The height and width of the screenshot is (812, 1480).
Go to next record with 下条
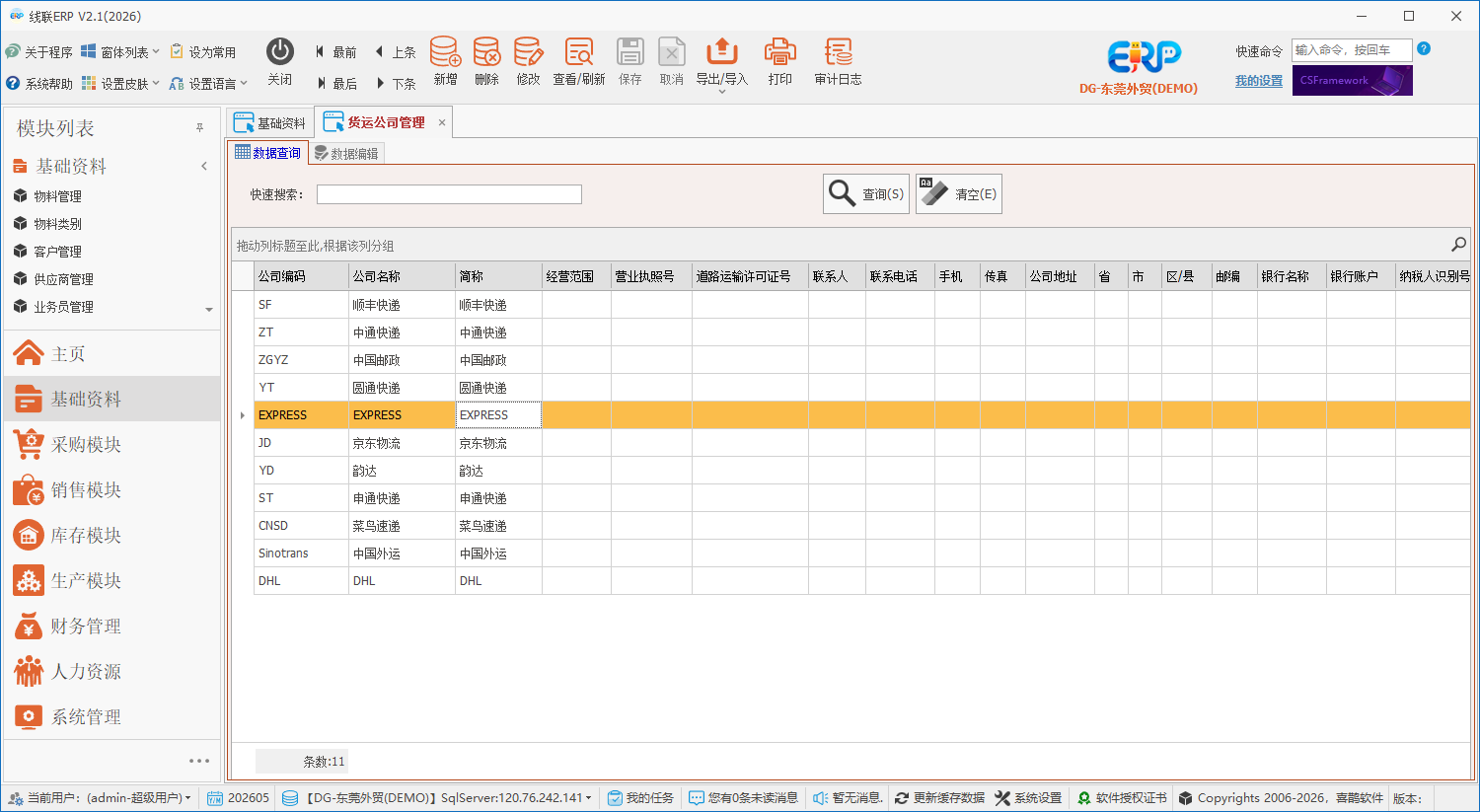[397, 84]
